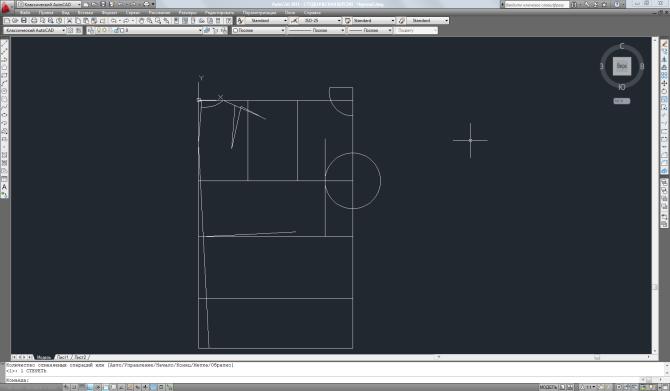The image size is (670, 391).
Task: Switch to the Лист2 layout tab
Action: [80, 357]
